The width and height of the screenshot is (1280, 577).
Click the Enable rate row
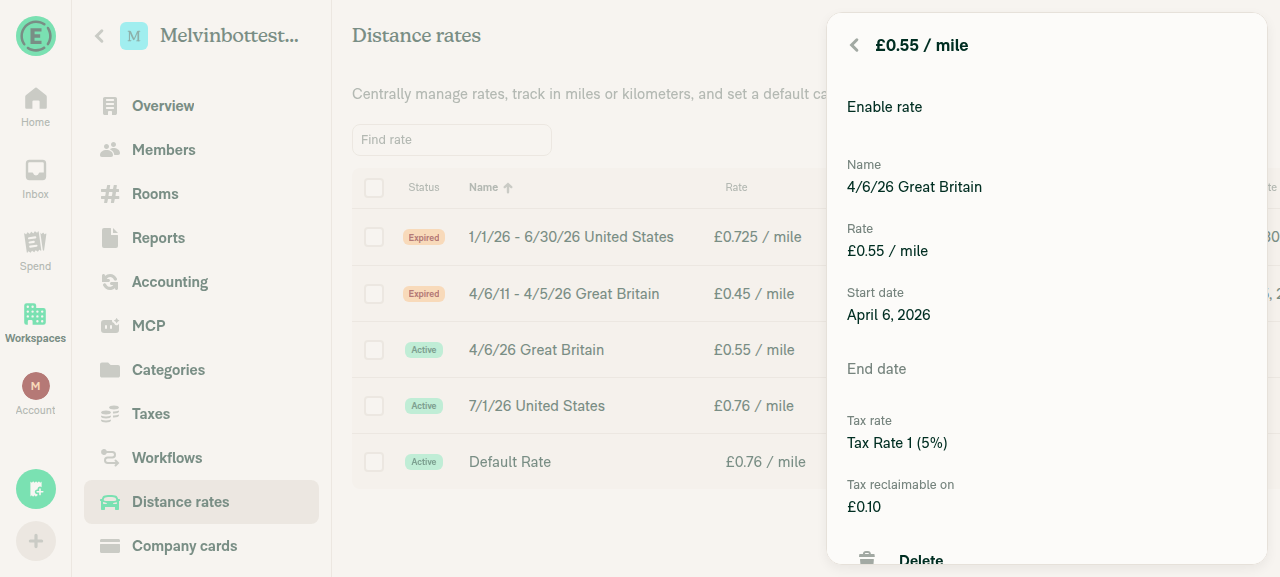tap(1047, 107)
